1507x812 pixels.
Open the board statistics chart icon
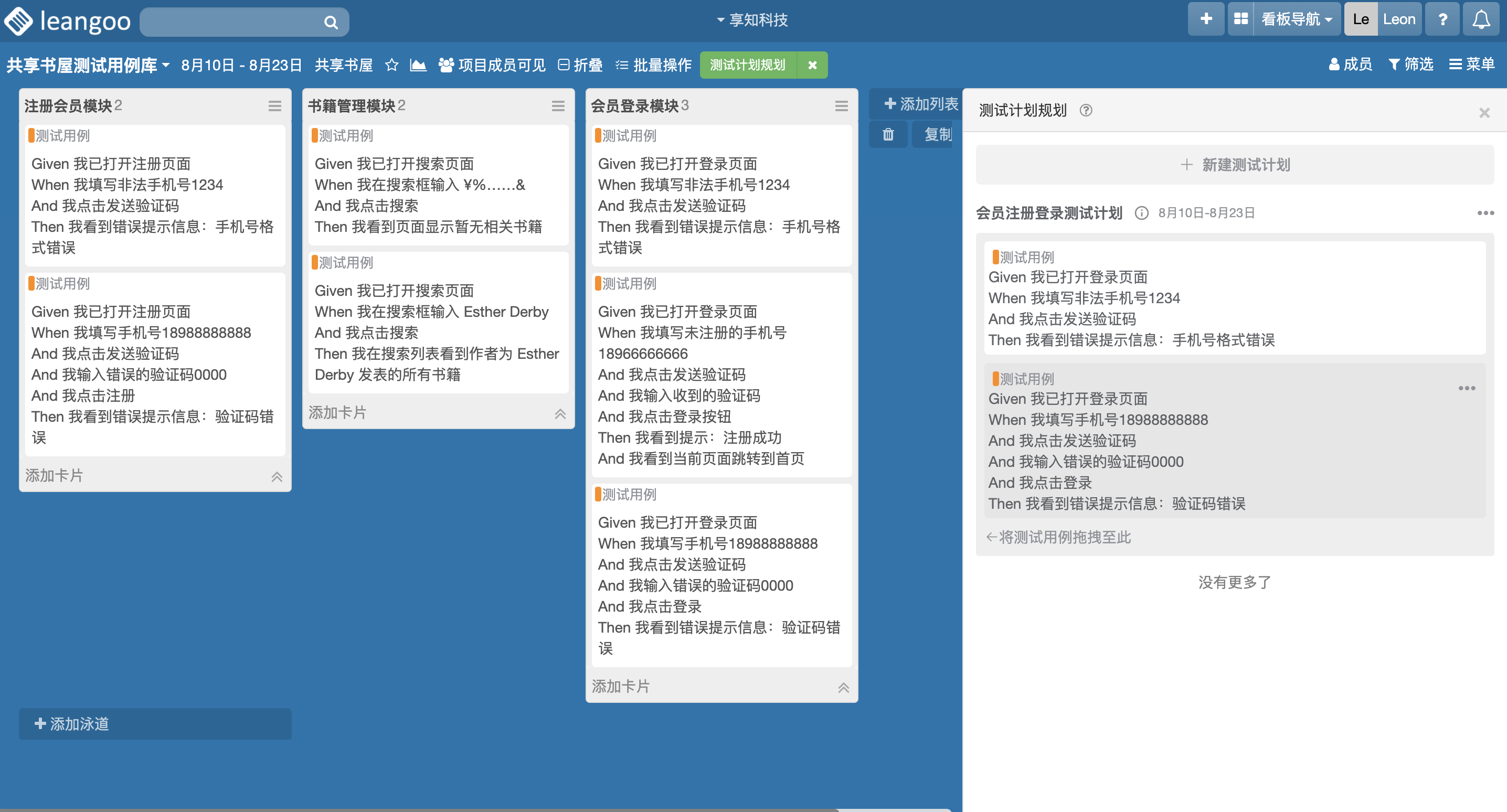418,65
